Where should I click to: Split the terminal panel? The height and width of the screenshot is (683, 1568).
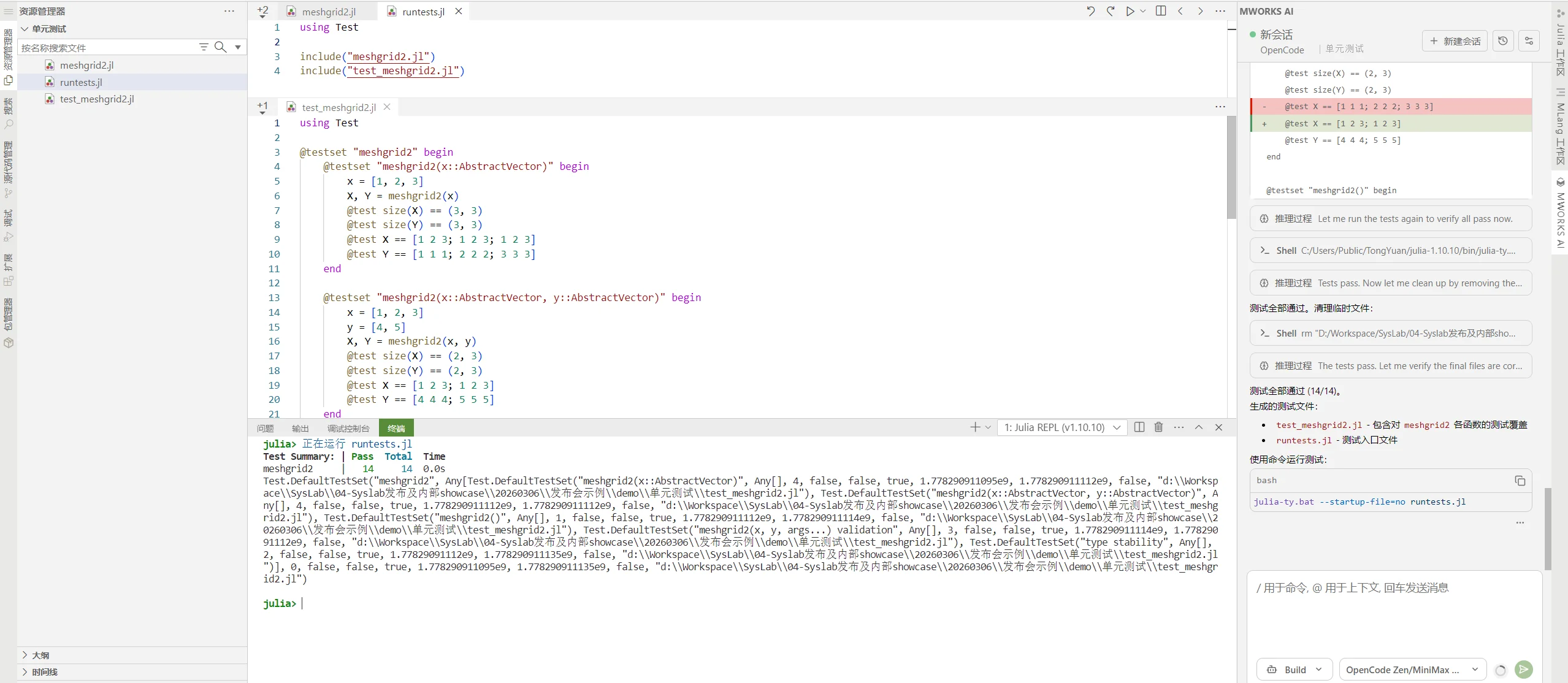1139,427
